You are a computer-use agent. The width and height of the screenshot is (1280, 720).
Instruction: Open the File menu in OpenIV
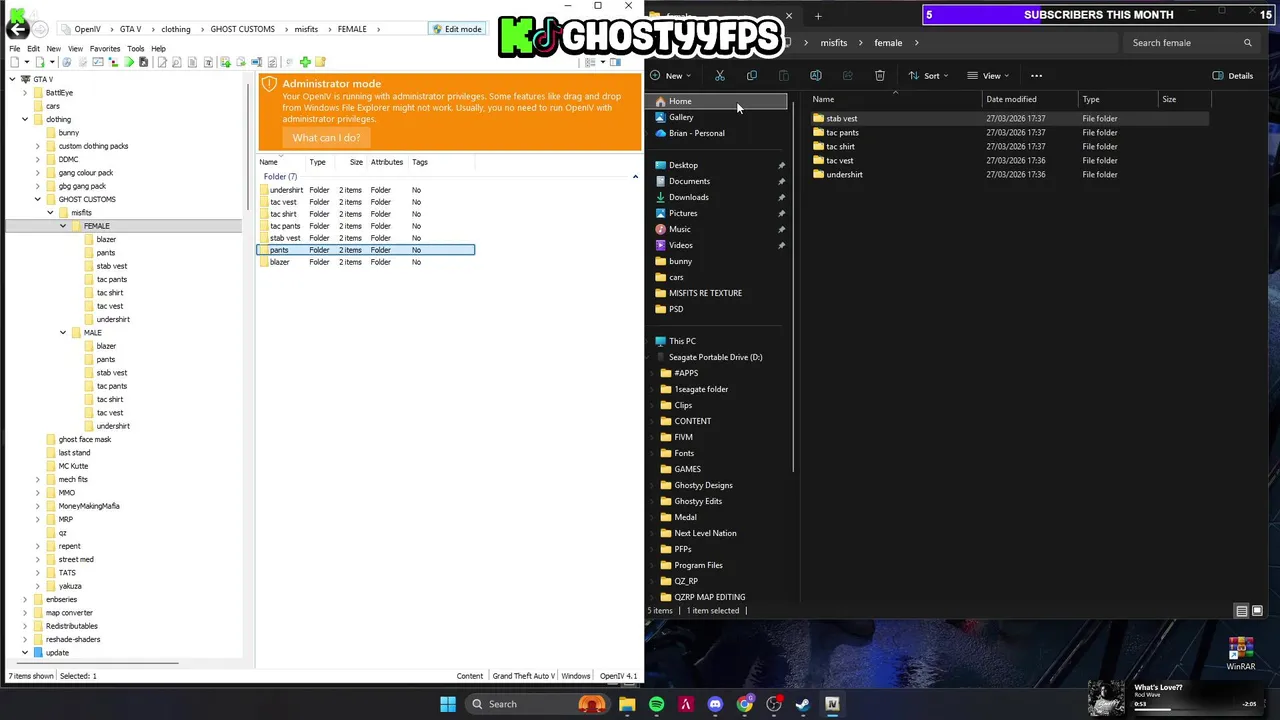pyautogui.click(x=15, y=48)
